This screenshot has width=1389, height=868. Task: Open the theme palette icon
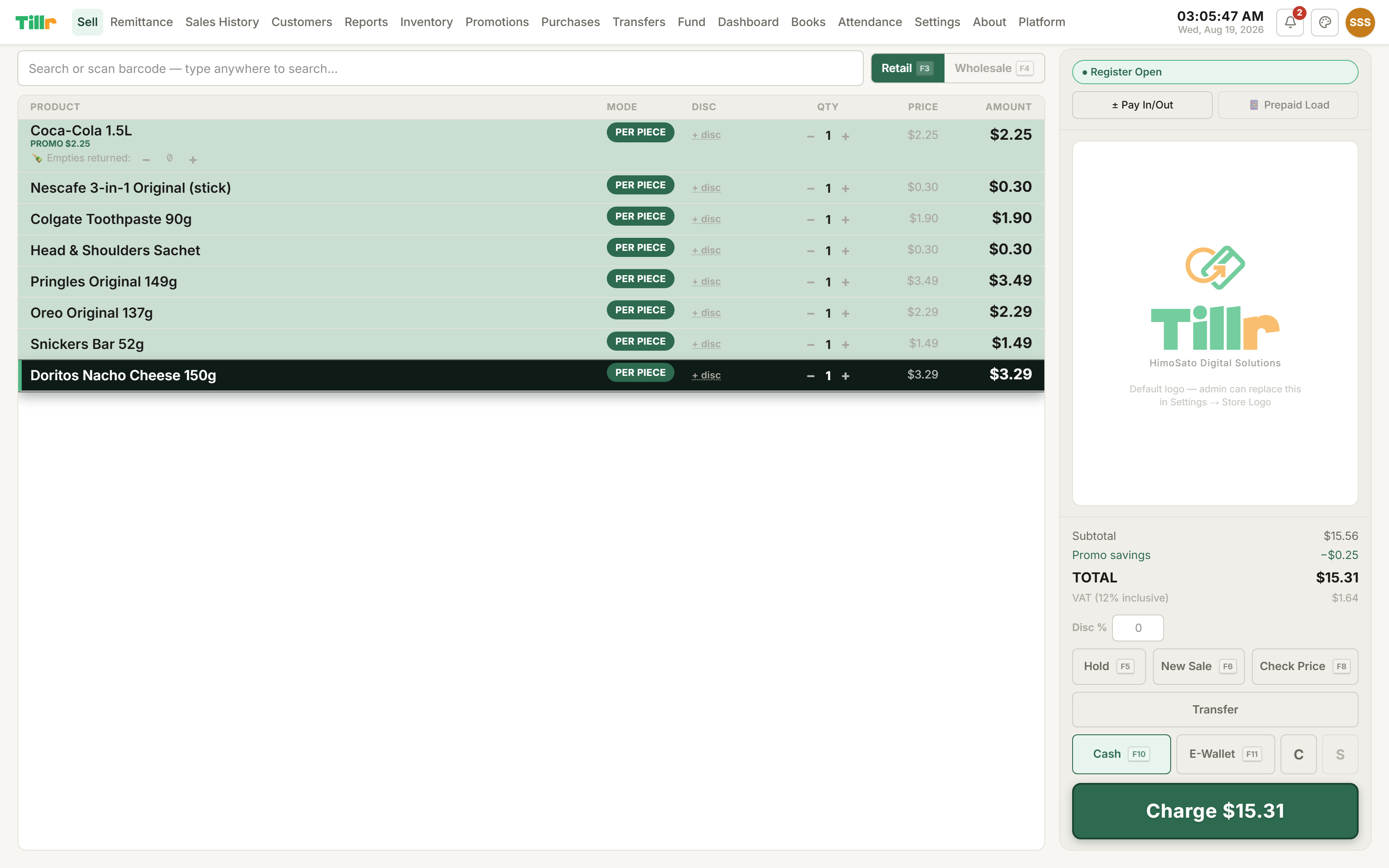[1325, 23]
